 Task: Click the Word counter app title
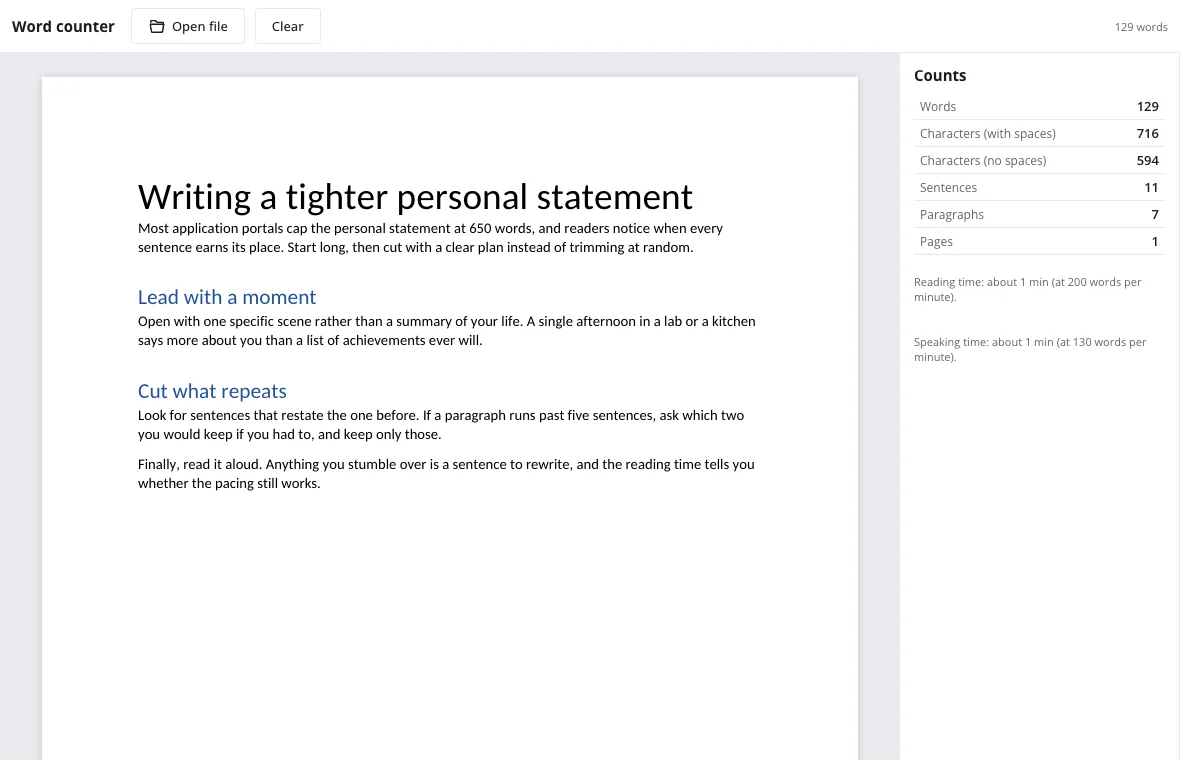coord(63,26)
